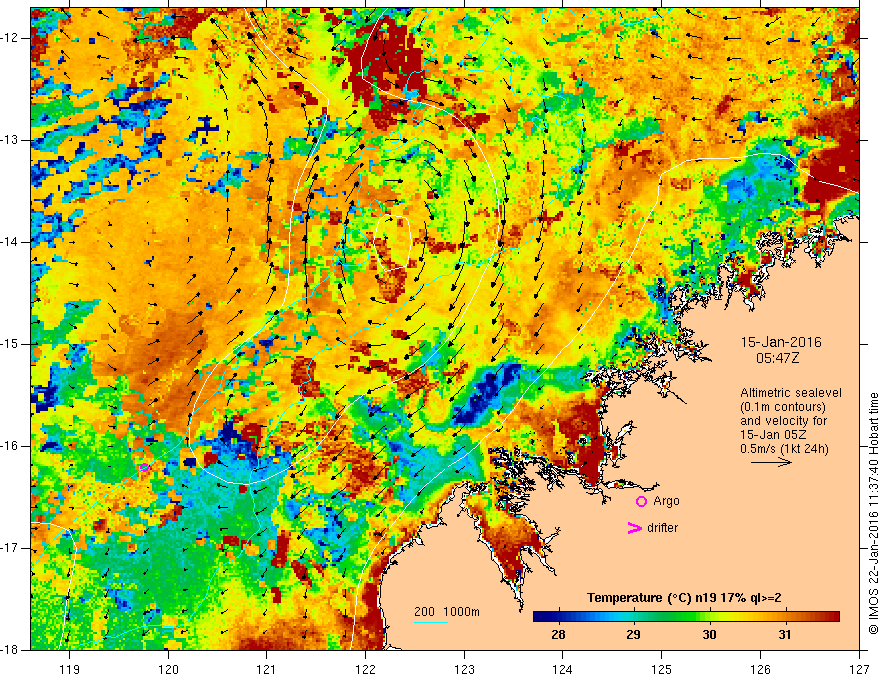Click the '124' longitude axis label
Screen dimensions: 880x680
563,669
